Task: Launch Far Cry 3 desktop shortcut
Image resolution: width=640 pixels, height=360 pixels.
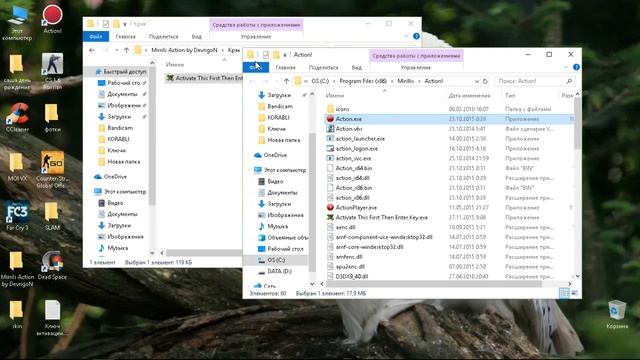Action: pyautogui.click(x=17, y=216)
